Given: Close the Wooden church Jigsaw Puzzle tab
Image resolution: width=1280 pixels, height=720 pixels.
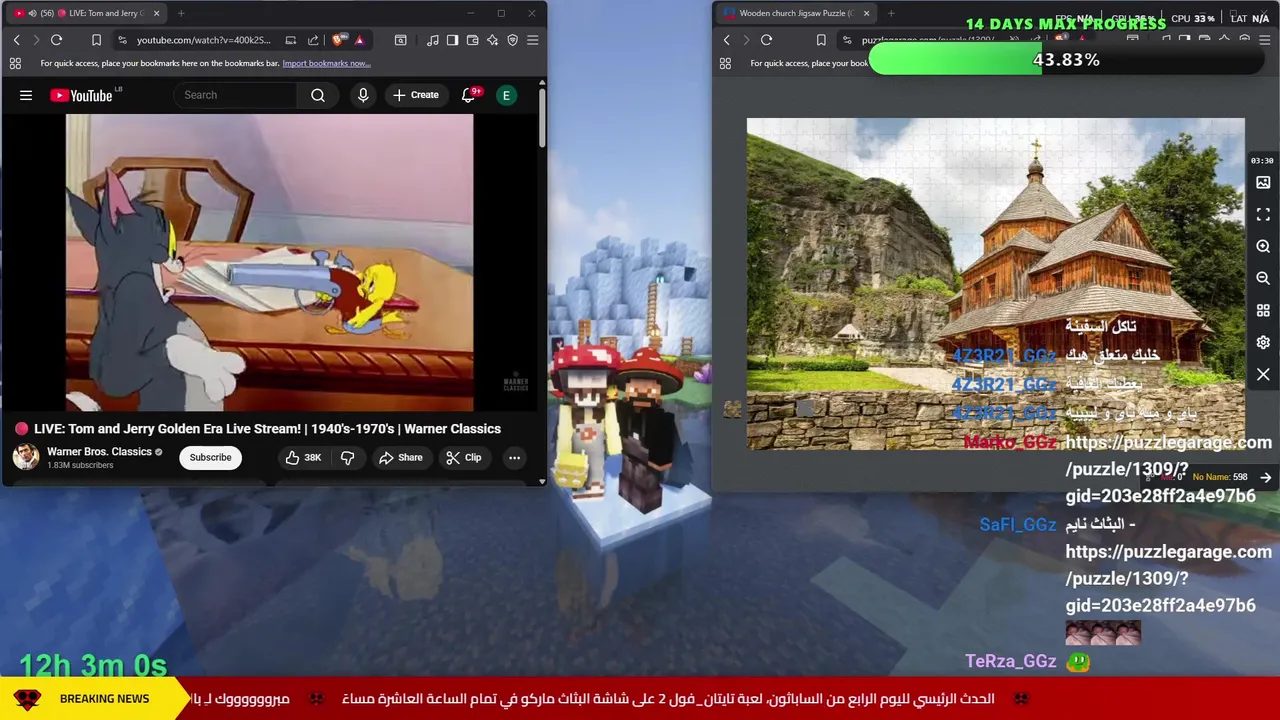Looking at the screenshot, I should click(x=866, y=13).
